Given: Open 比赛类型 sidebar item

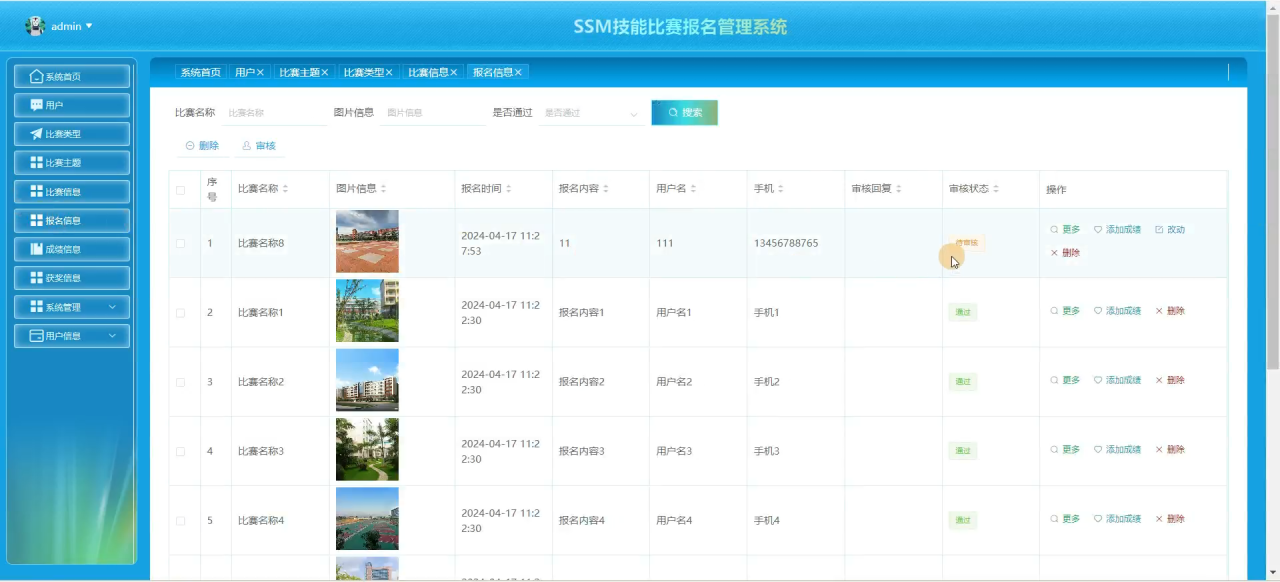Looking at the screenshot, I should coord(72,134).
